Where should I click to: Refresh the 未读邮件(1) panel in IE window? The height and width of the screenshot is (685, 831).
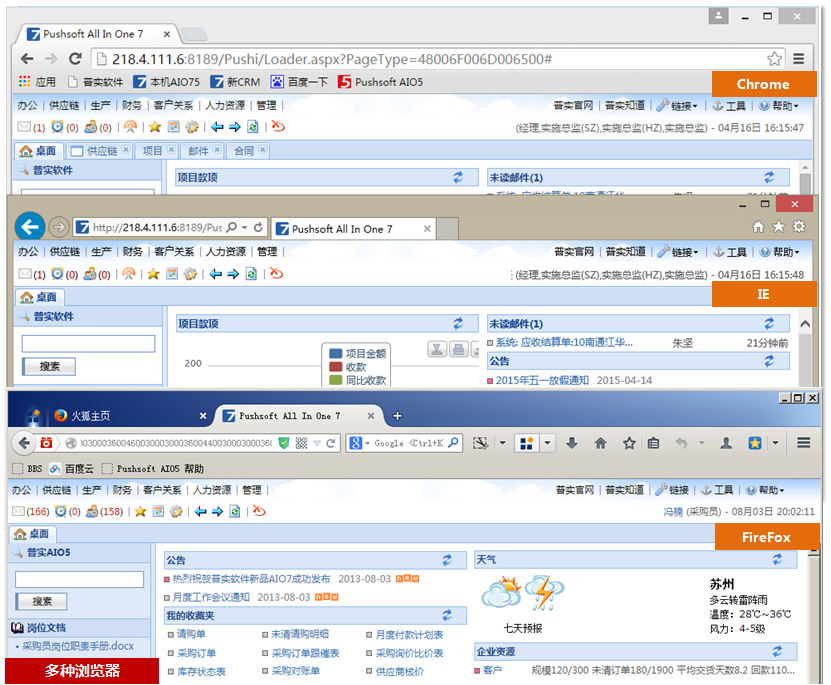click(769, 323)
